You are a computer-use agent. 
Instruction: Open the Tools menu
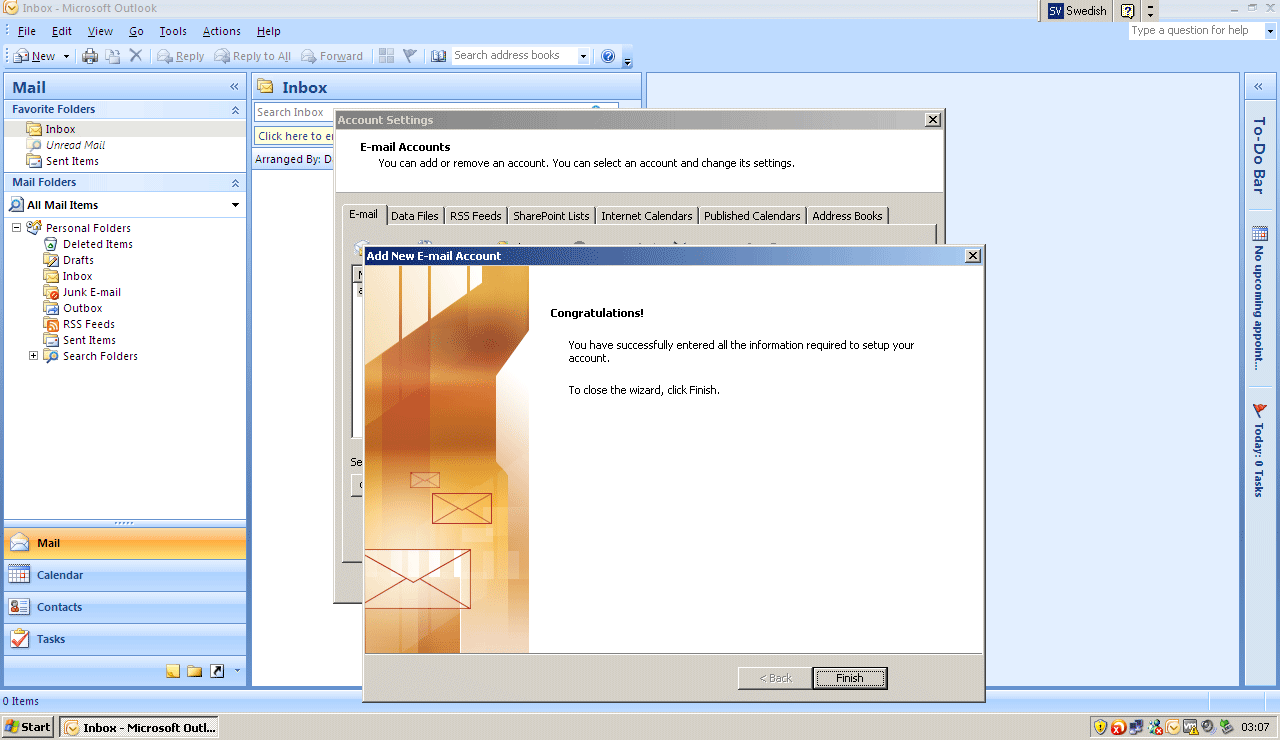point(173,31)
